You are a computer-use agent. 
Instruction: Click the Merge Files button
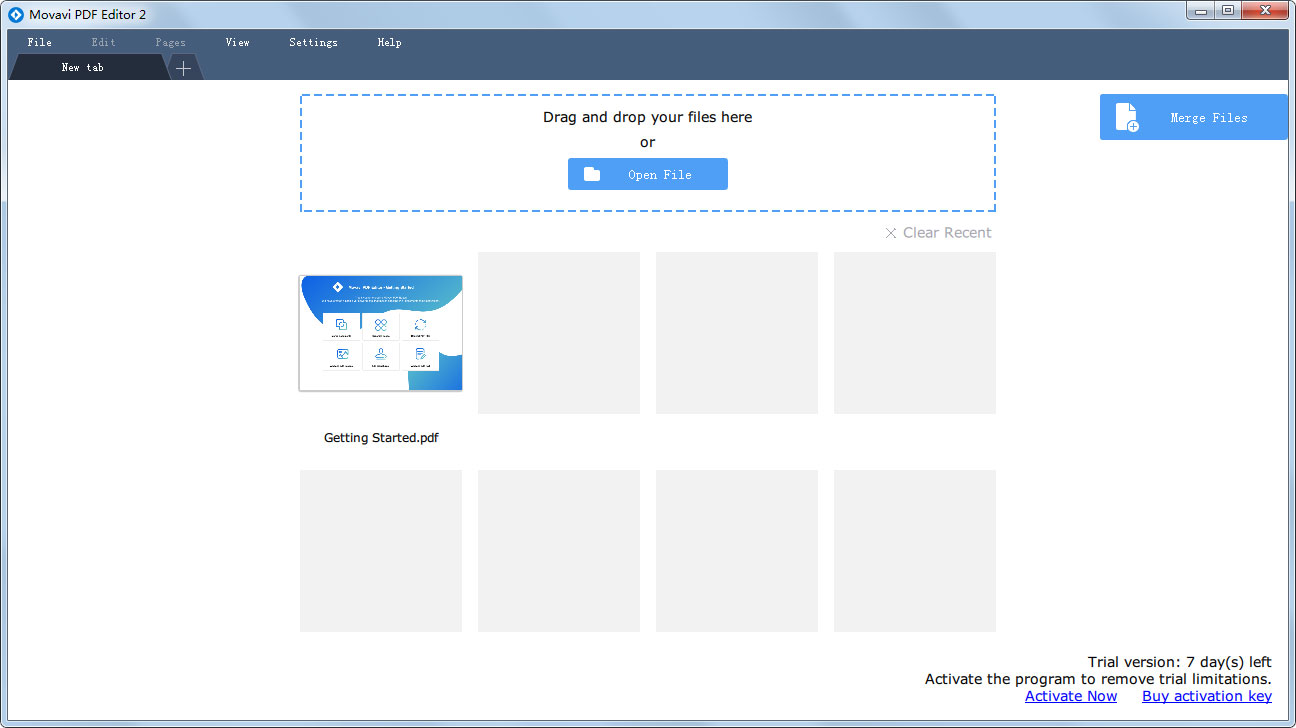click(x=1194, y=117)
